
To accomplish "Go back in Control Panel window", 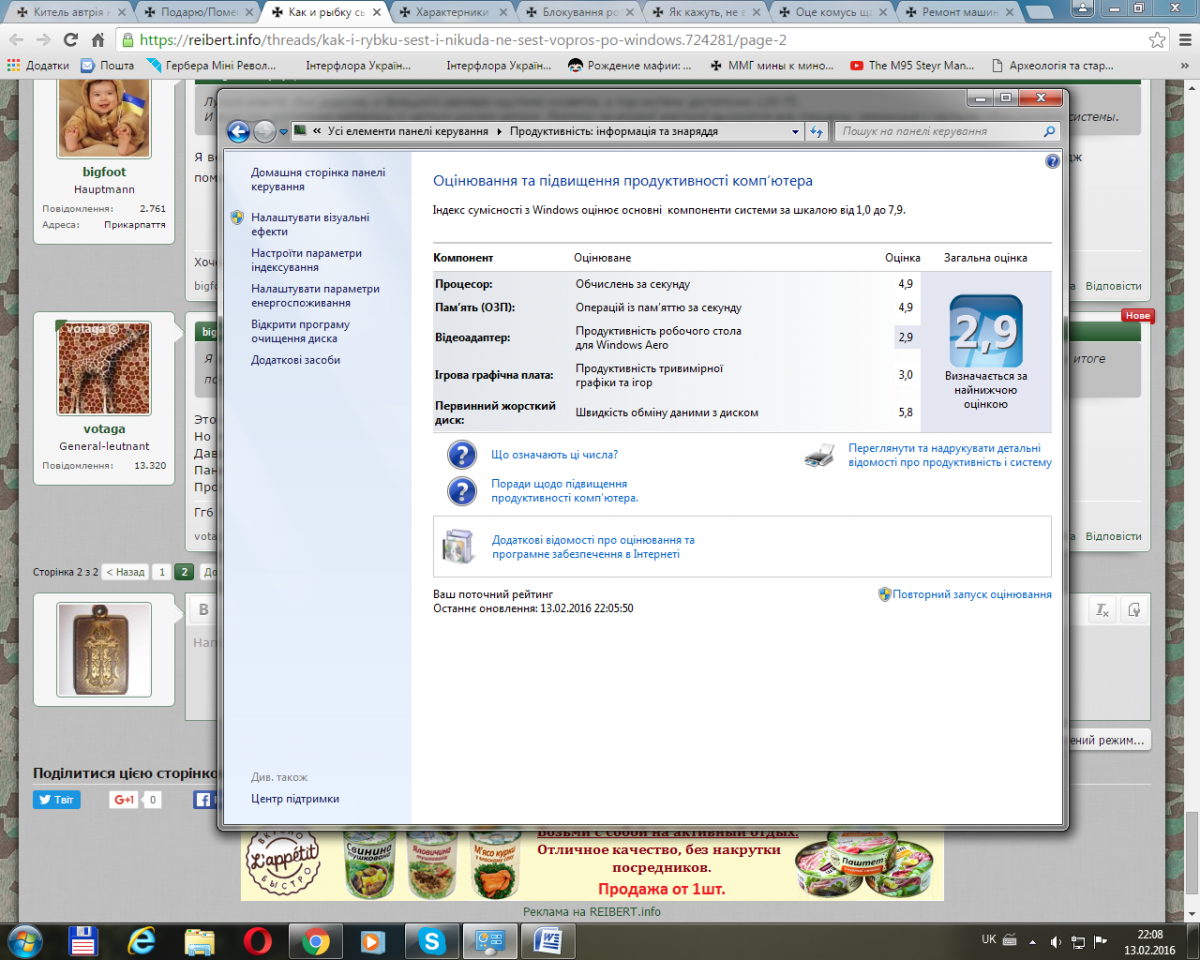I will click(x=238, y=131).
